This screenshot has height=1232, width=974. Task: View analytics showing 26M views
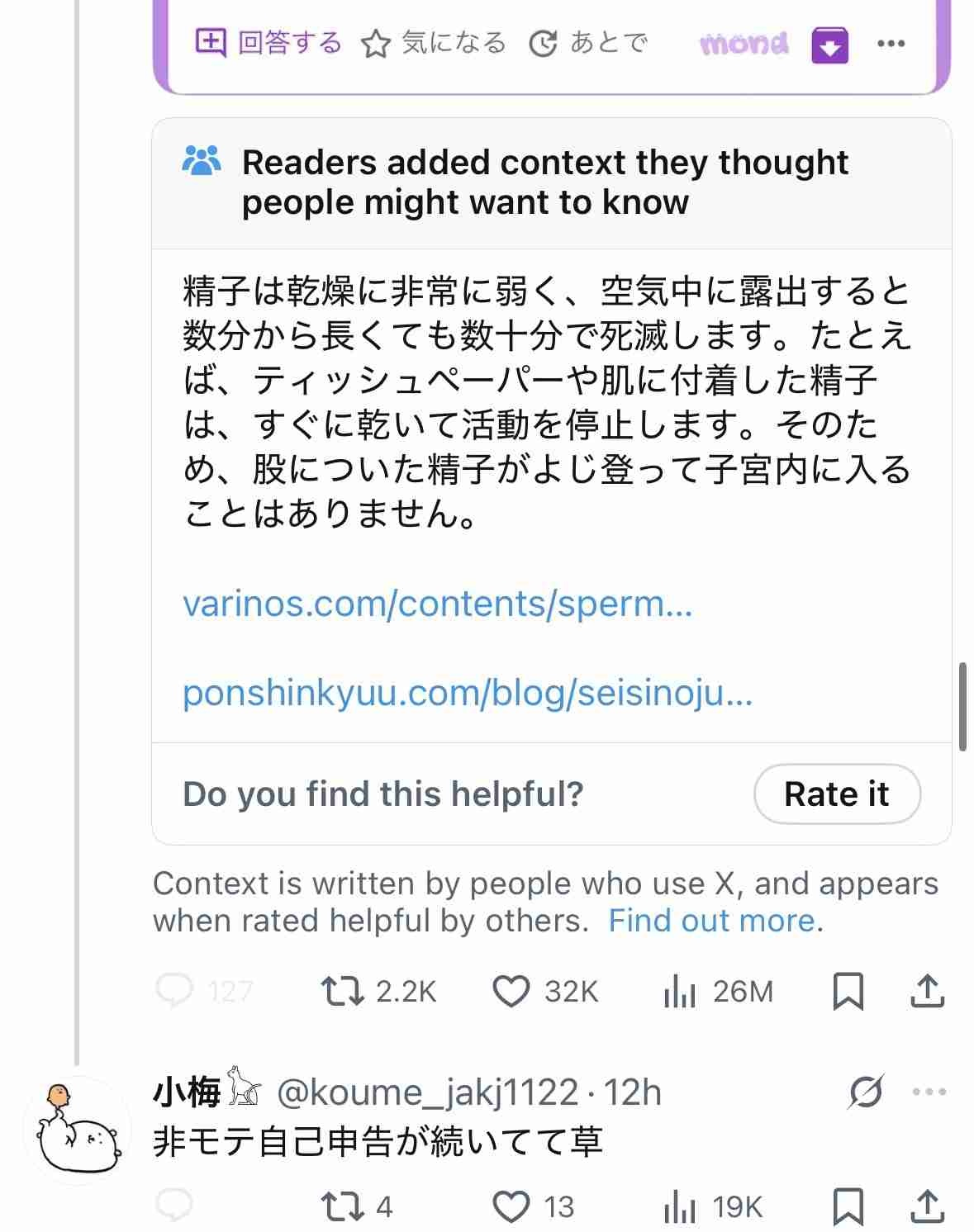(680, 991)
